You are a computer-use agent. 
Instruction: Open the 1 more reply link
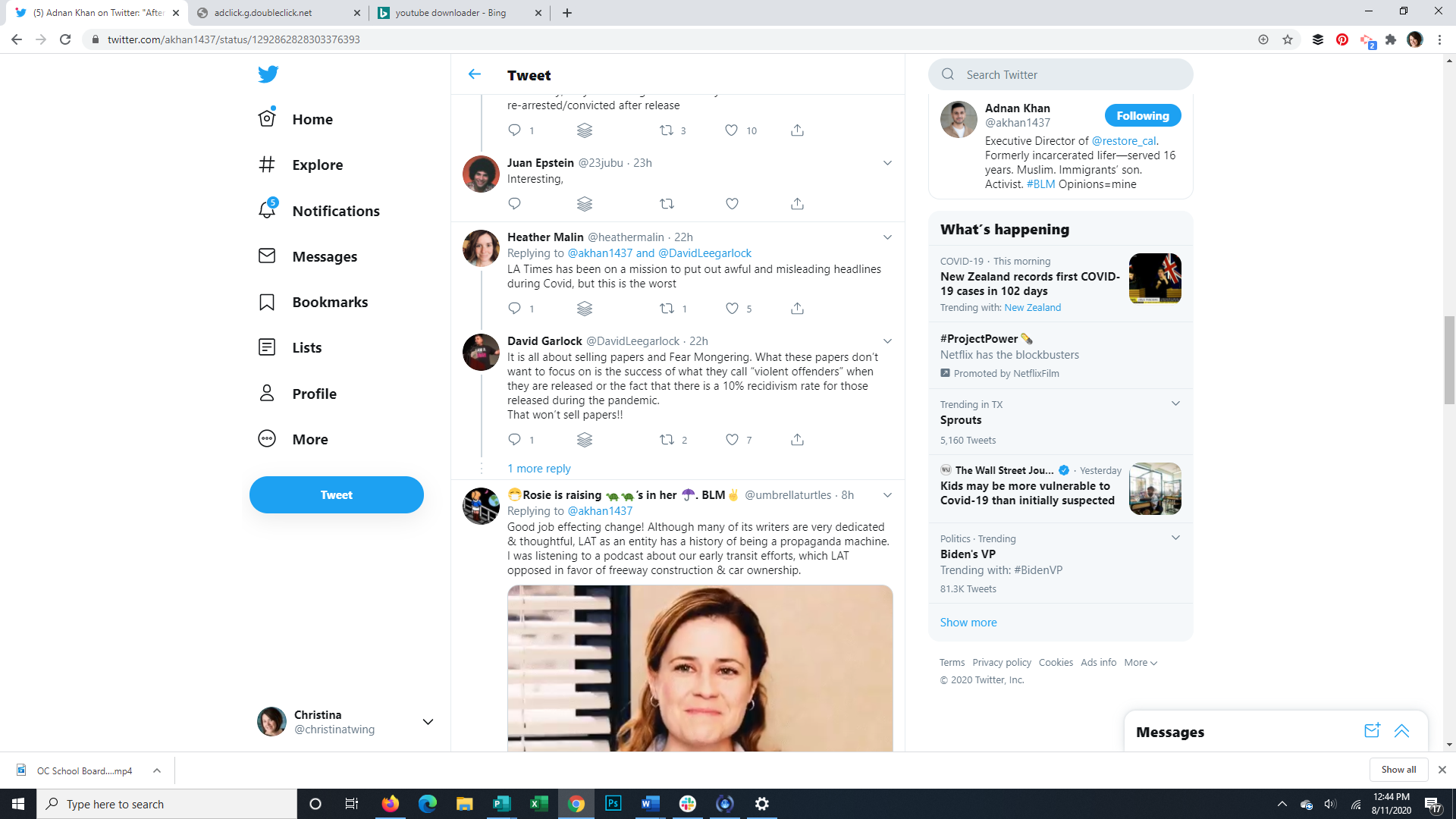[538, 469]
